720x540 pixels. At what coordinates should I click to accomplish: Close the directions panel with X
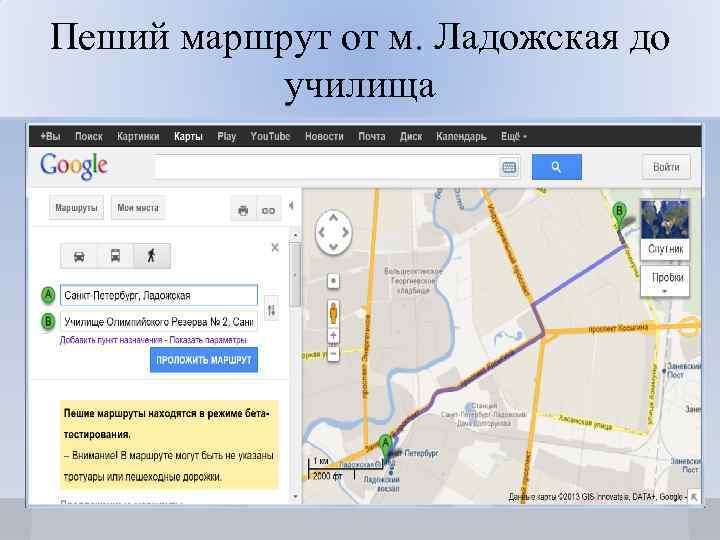click(275, 248)
